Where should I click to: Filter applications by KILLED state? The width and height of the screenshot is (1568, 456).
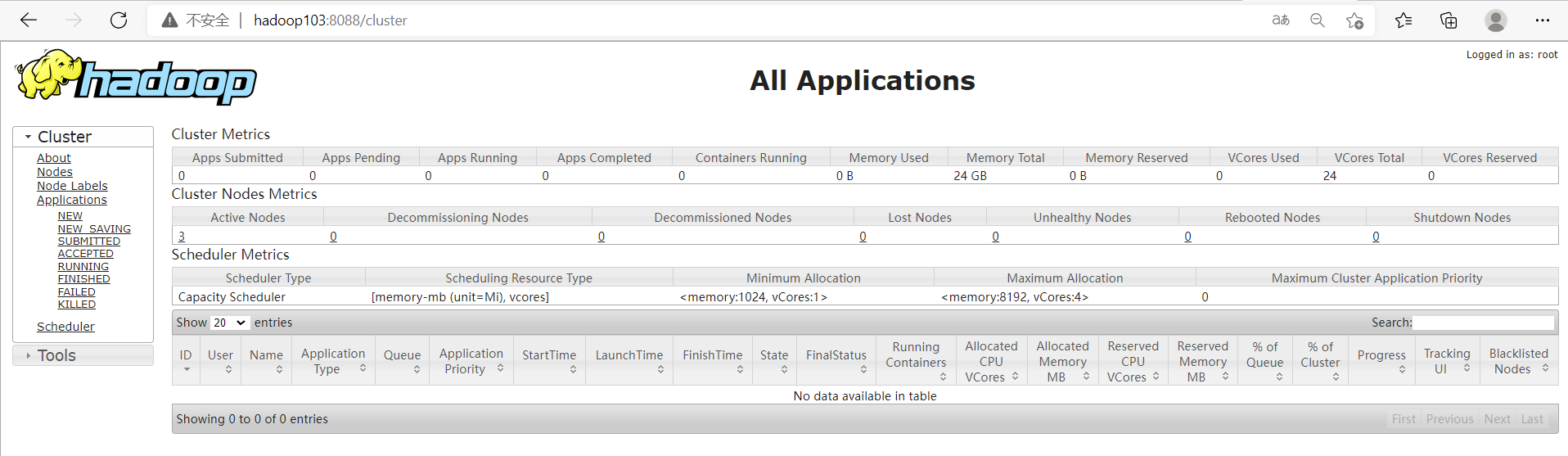[x=76, y=305]
